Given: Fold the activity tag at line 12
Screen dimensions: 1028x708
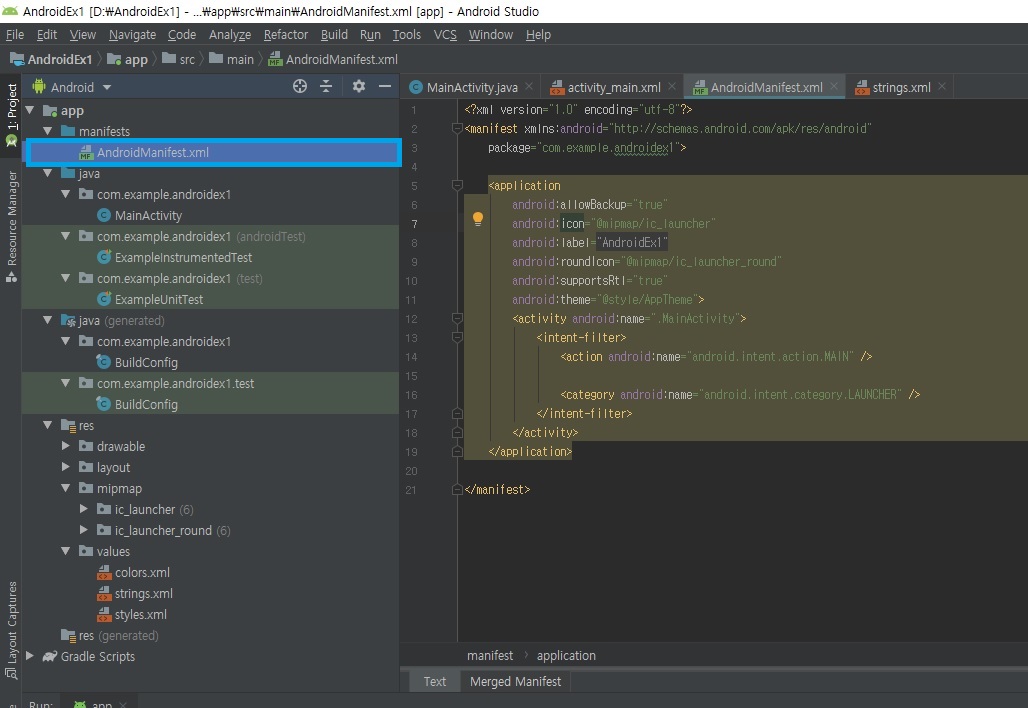Looking at the screenshot, I should coord(458,319).
